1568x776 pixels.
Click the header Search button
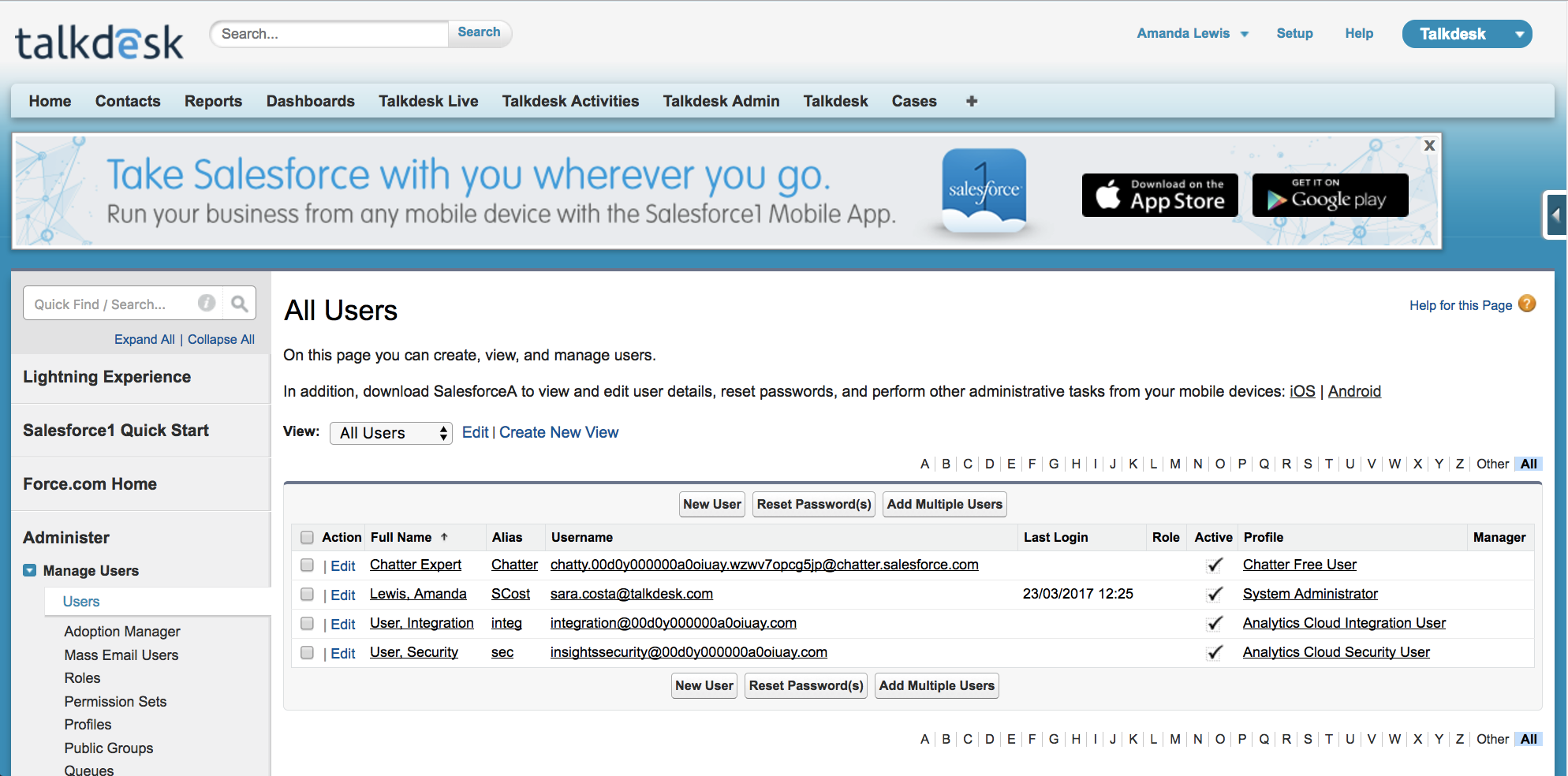479,32
